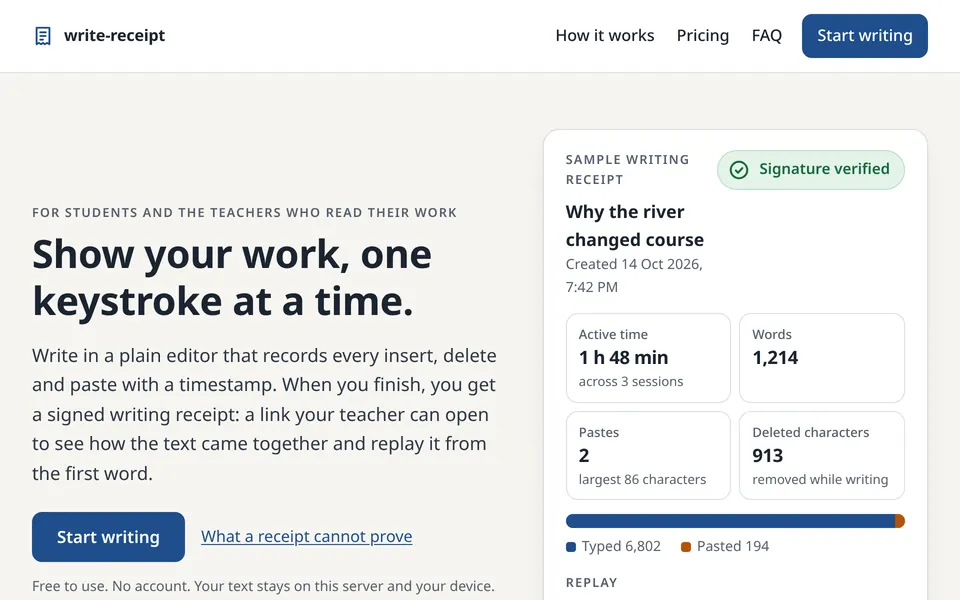Click Created 14 Oct 2026 timestamp
960x600 pixels.
click(634, 276)
